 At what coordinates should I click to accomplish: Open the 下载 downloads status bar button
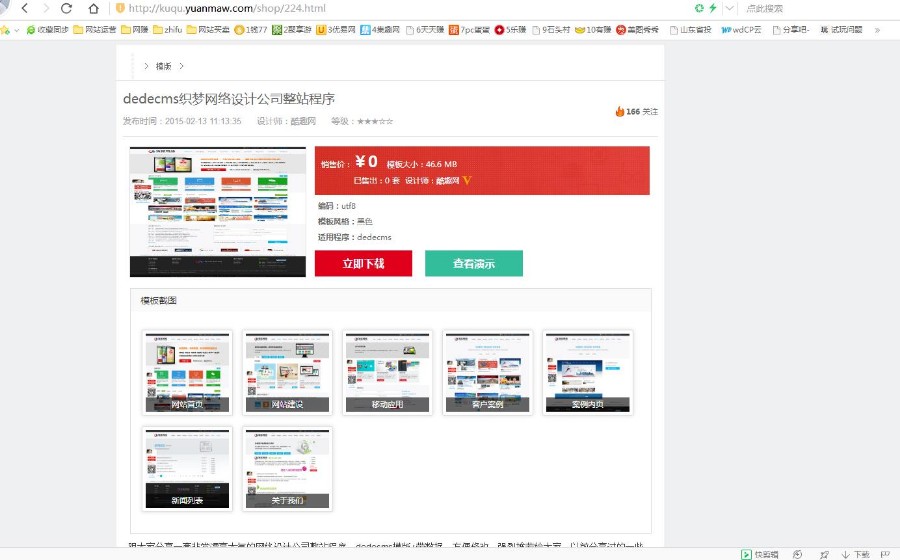(855, 554)
